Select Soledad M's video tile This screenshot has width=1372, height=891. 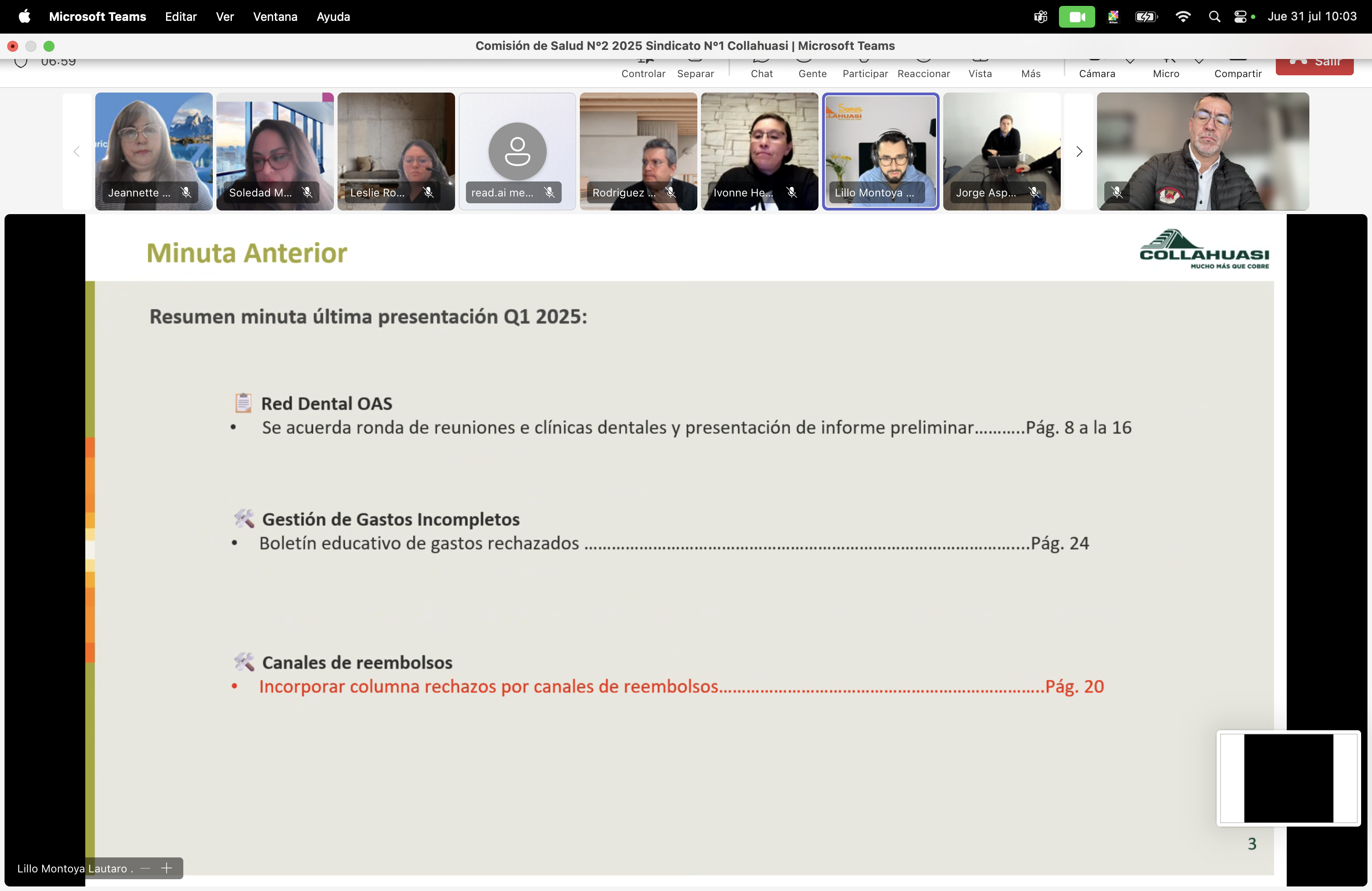(275, 152)
